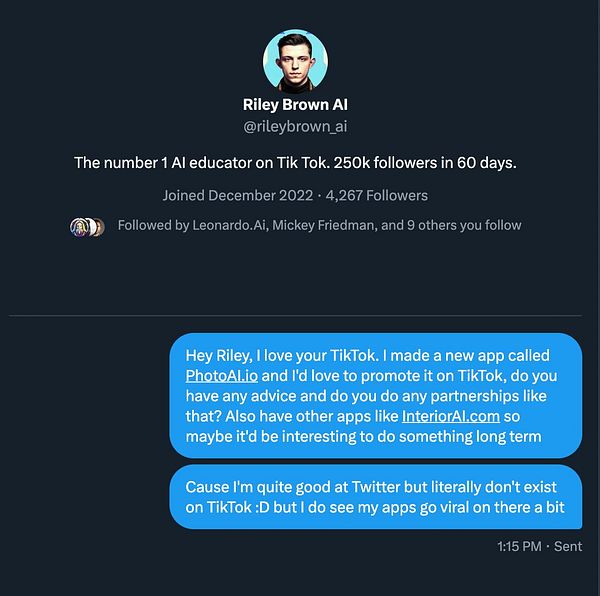Open Riley Brown AI's profile picture
This screenshot has width=600, height=596.
coord(295,61)
